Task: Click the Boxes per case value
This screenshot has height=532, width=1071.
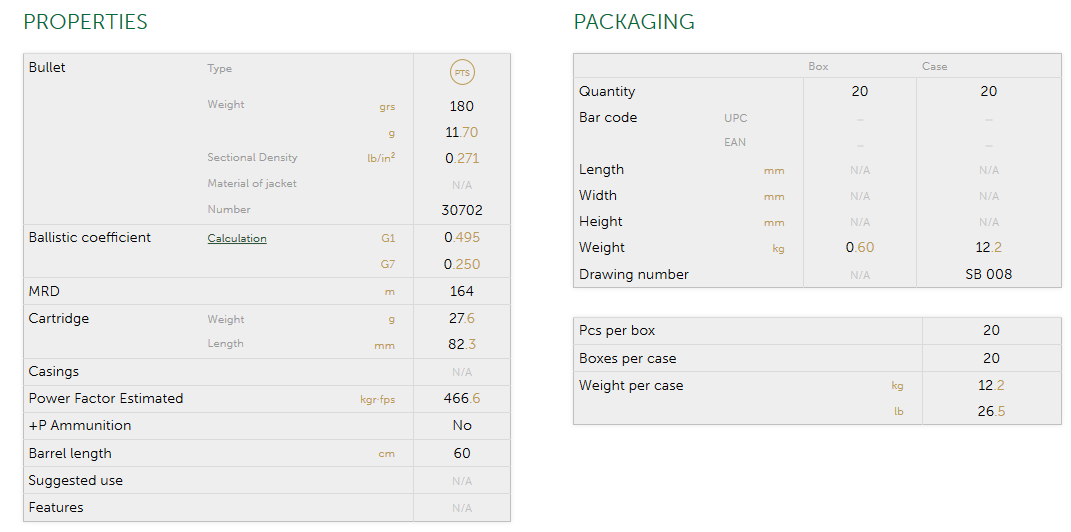Action: pyautogui.click(x=990, y=359)
